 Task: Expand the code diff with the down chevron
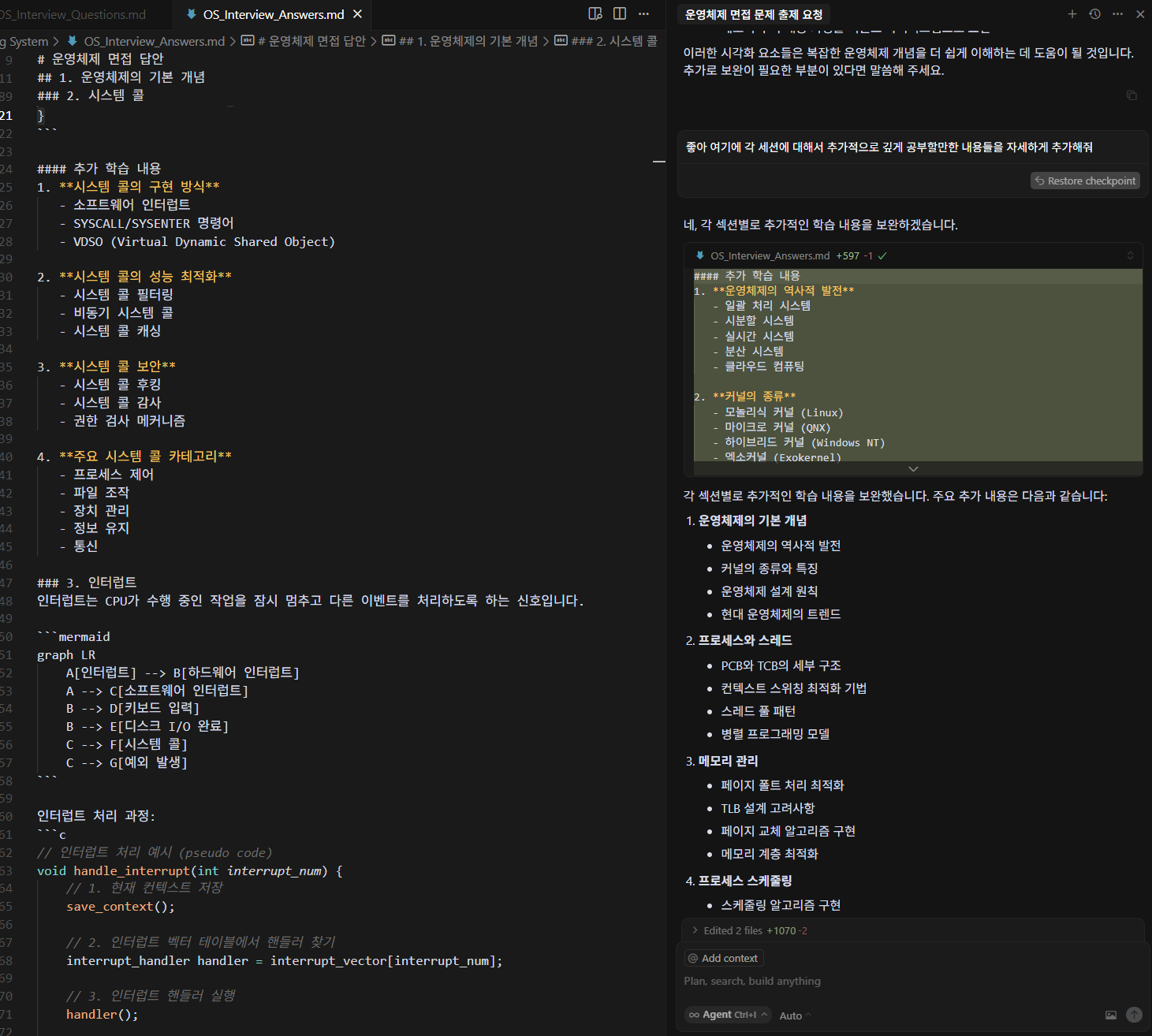[x=913, y=469]
